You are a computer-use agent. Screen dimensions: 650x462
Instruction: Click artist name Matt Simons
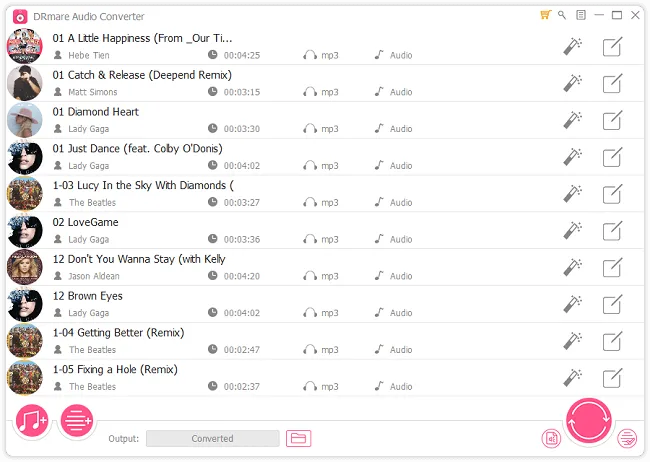click(92, 92)
